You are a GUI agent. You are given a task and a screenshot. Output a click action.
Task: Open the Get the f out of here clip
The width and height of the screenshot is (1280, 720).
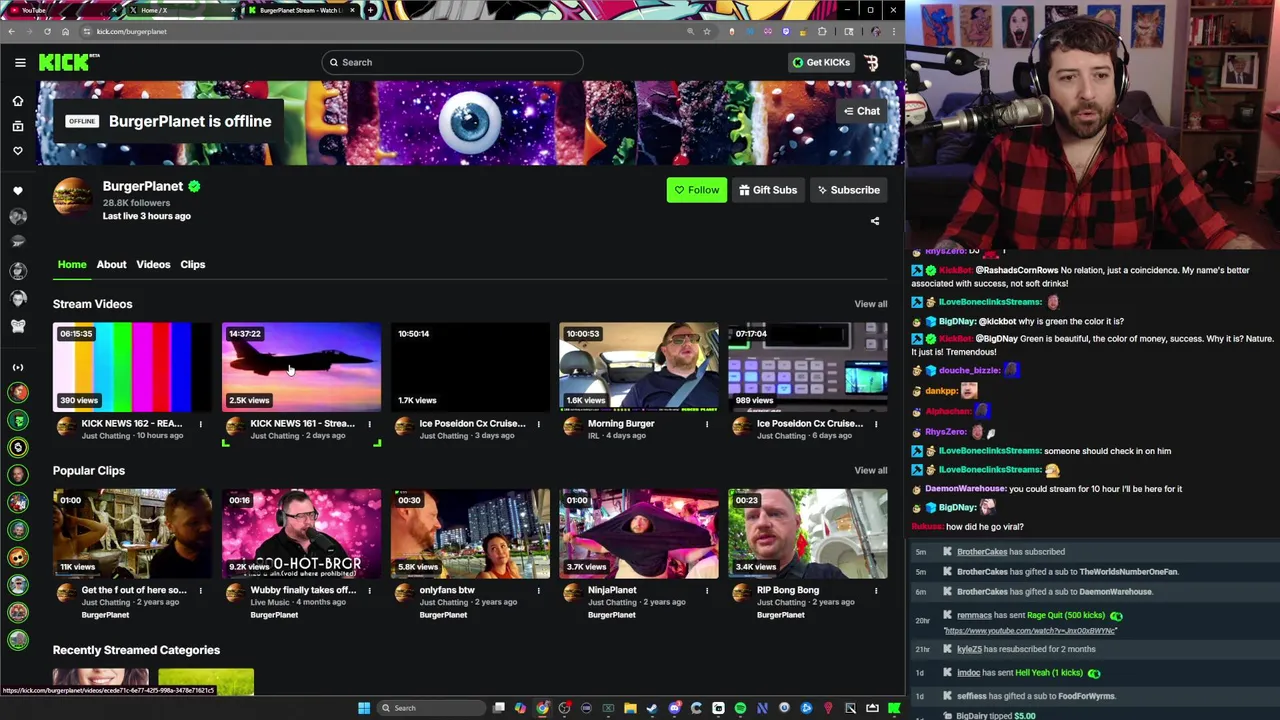pyautogui.click(x=132, y=534)
